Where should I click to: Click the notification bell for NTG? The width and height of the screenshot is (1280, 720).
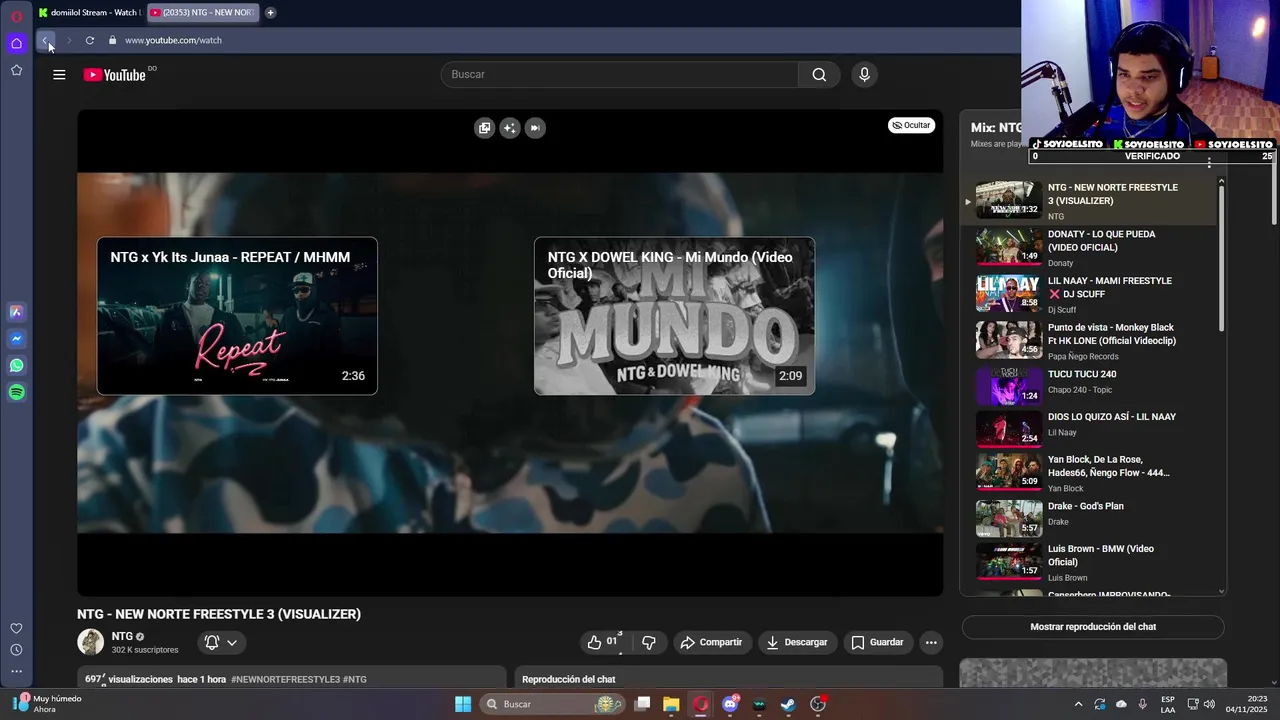(x=212, y=642)
